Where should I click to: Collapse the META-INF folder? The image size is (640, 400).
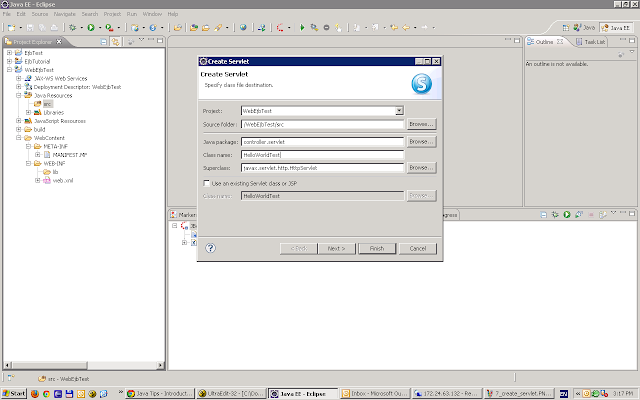(28, 146)
